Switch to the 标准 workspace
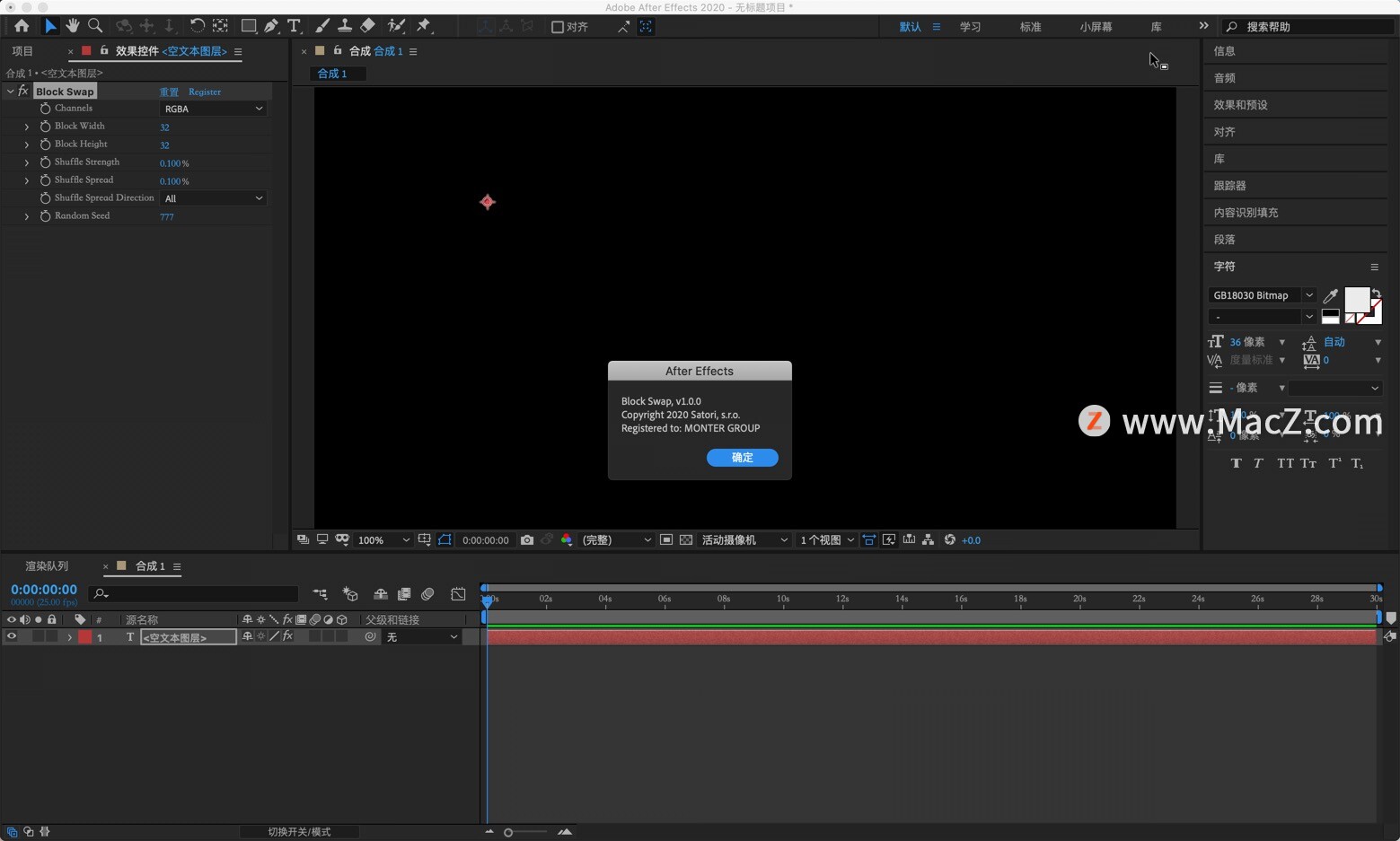The image size is (1400, 841). pyautogui.click(x=1030, y=27)
